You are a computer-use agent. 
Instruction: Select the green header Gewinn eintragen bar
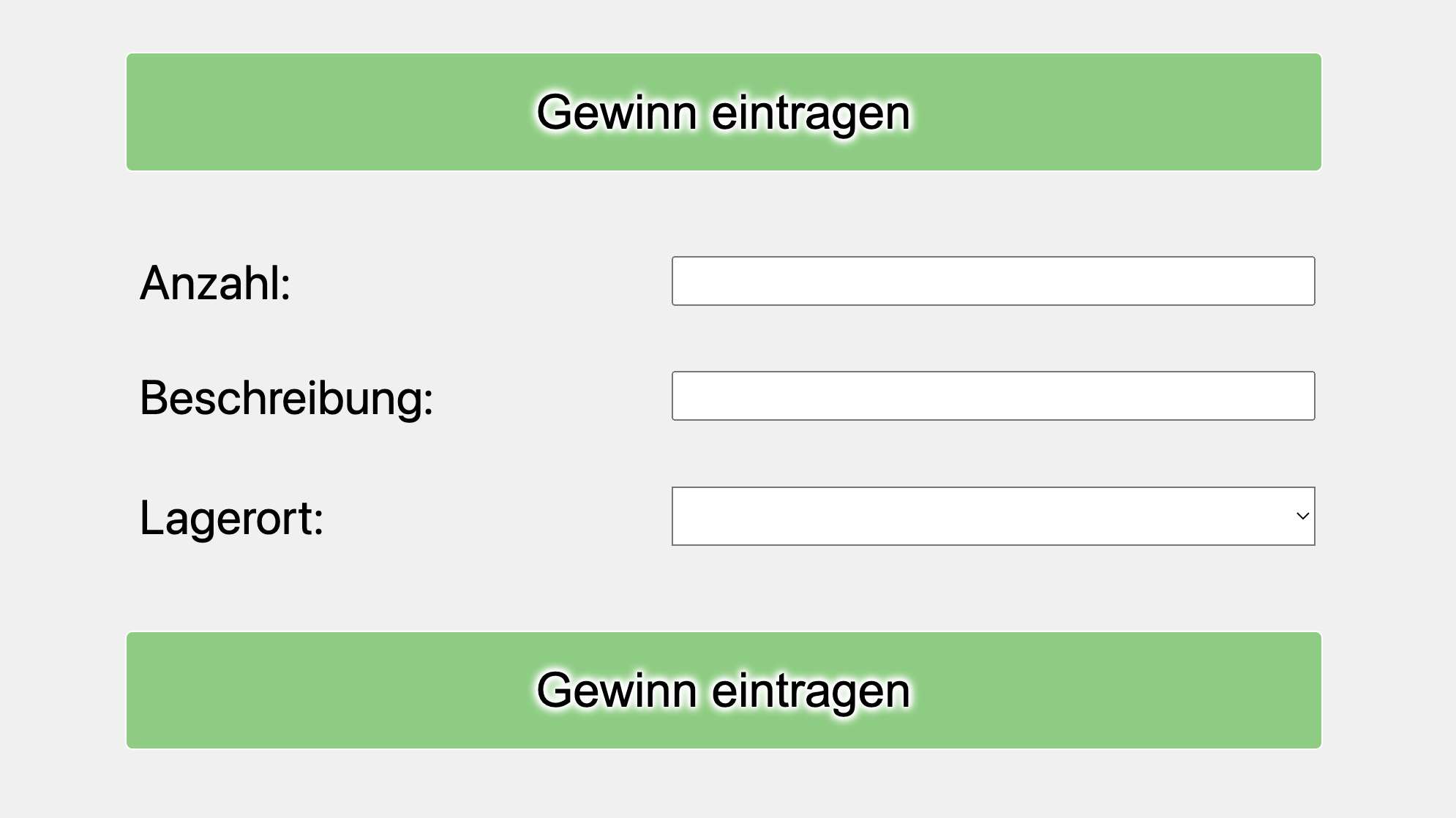click(724, 112)
